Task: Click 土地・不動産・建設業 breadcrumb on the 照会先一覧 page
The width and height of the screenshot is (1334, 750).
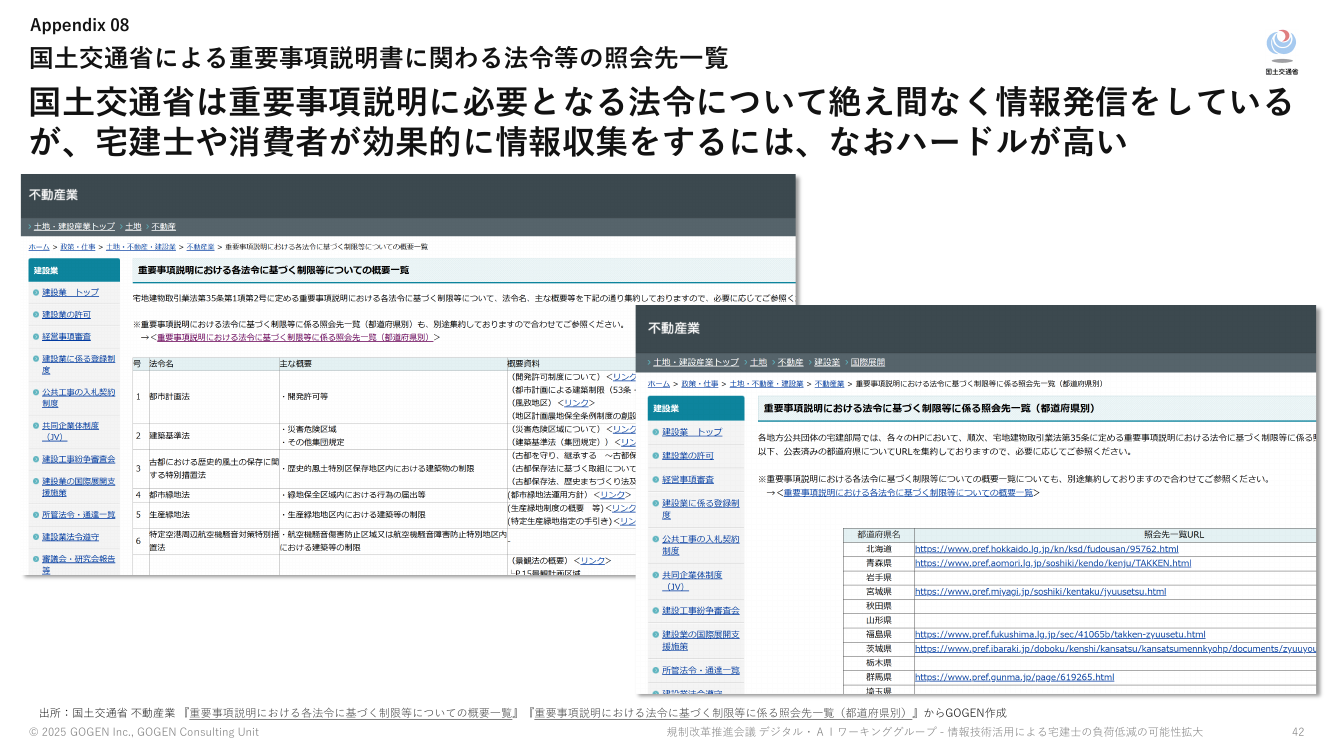Action: (x=767, y=383)
